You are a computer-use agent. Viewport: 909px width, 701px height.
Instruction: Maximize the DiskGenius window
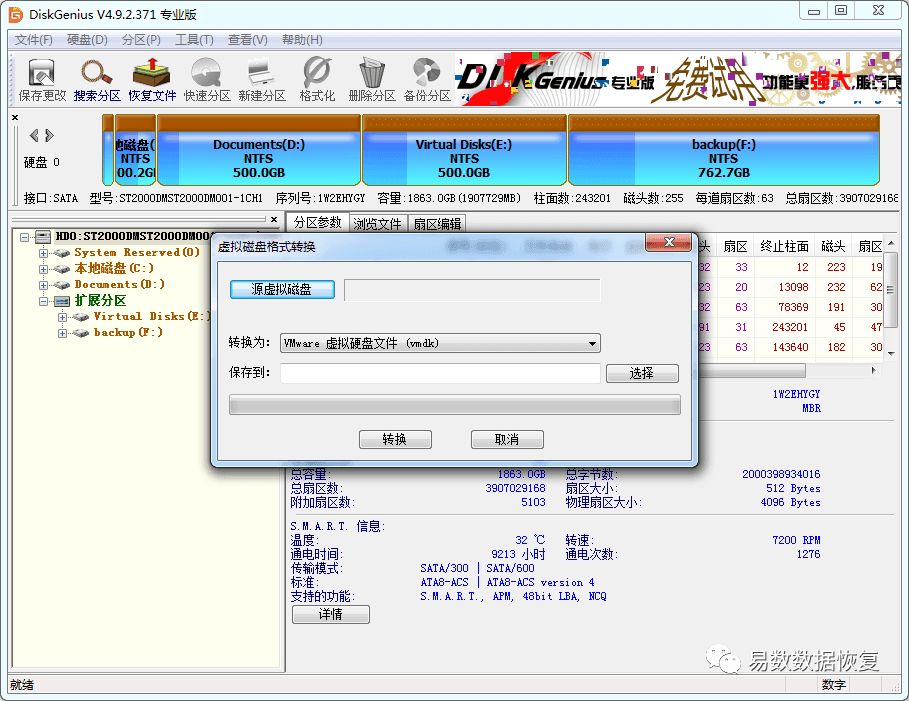pos(841,10)
